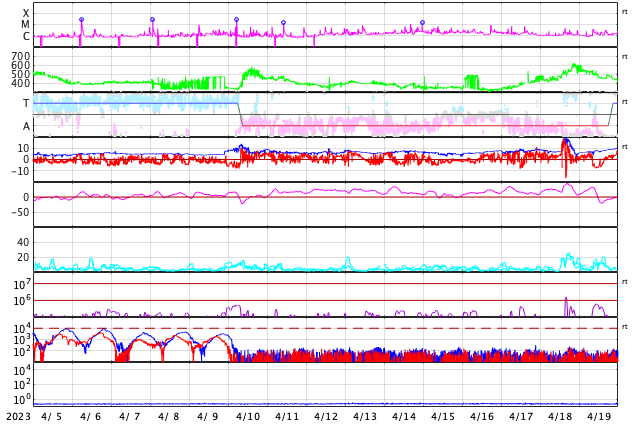Click the 4/ 8 date label
Viewport: 634px width, 424px height.
(169, 416)
